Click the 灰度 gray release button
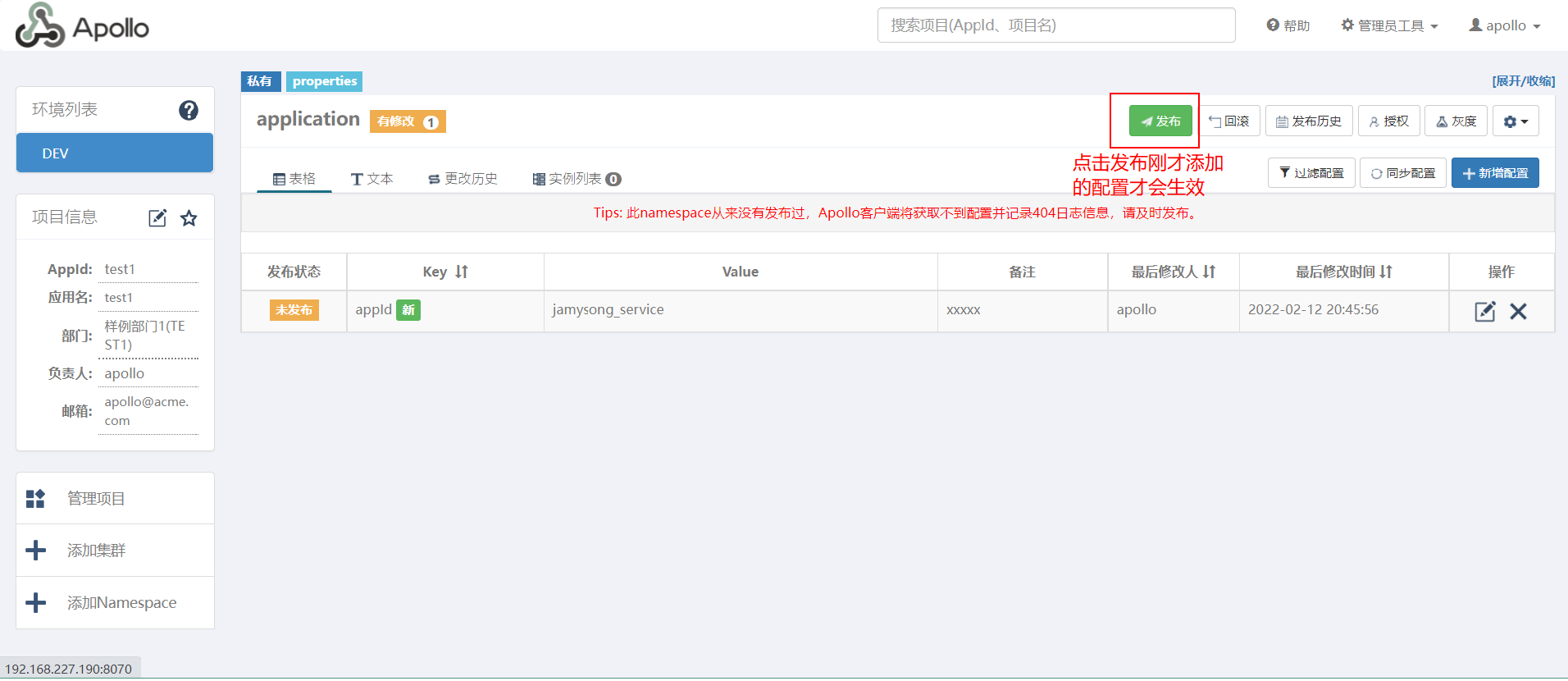 [1456, 121]
